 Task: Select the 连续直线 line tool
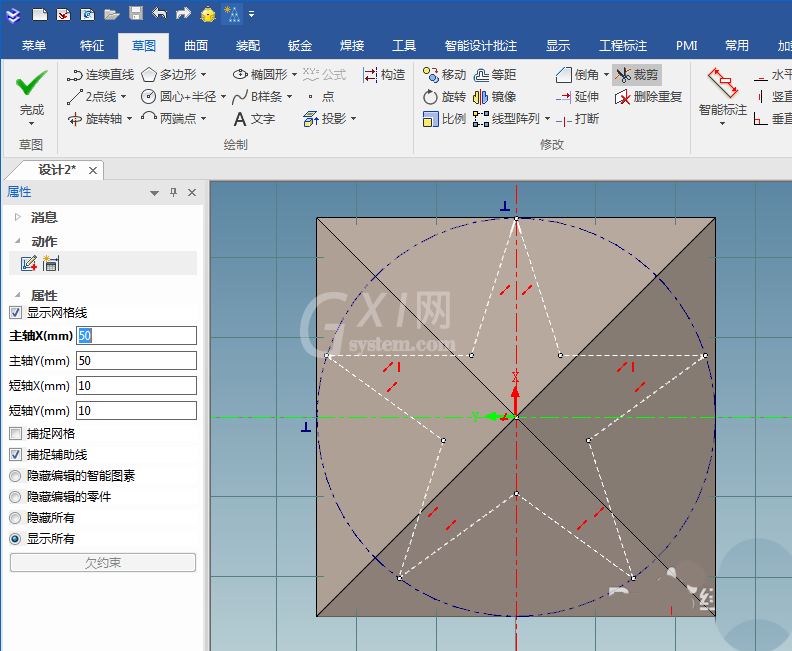point(100,75)
